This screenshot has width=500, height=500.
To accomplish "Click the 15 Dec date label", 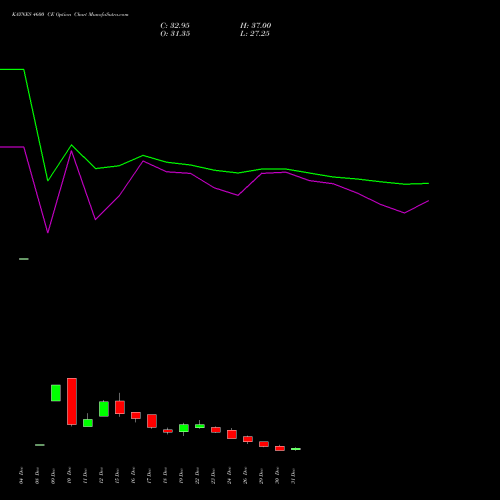I will pyautogui.click(x=118, y=476).
